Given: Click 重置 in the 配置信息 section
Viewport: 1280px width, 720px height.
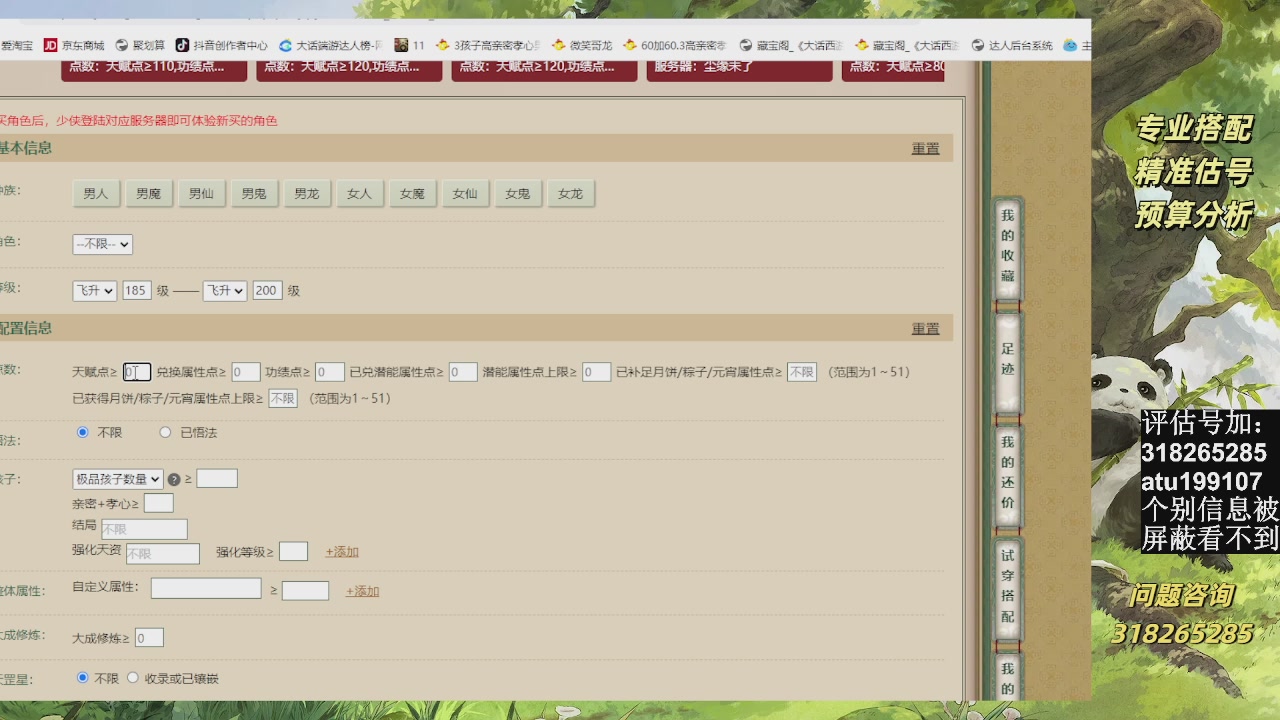Looking at the screenshot, I should (x=926, y=328).
